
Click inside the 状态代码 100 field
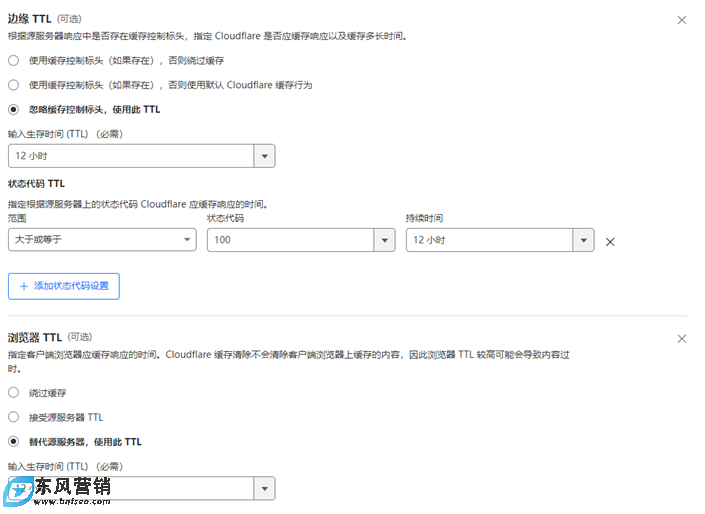coord(290,240)
